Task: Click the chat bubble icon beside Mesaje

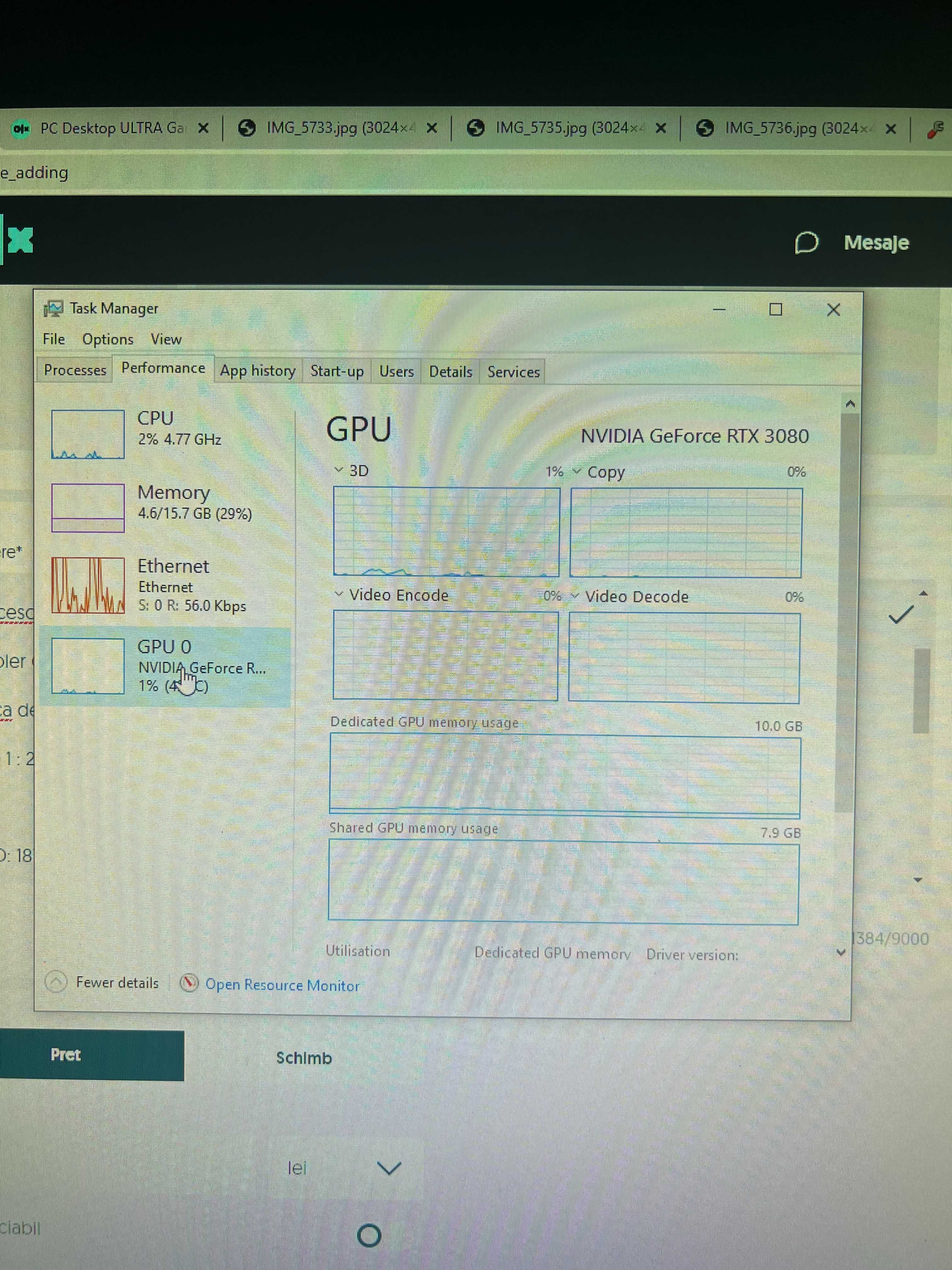Action: click(x=806, y=242)
